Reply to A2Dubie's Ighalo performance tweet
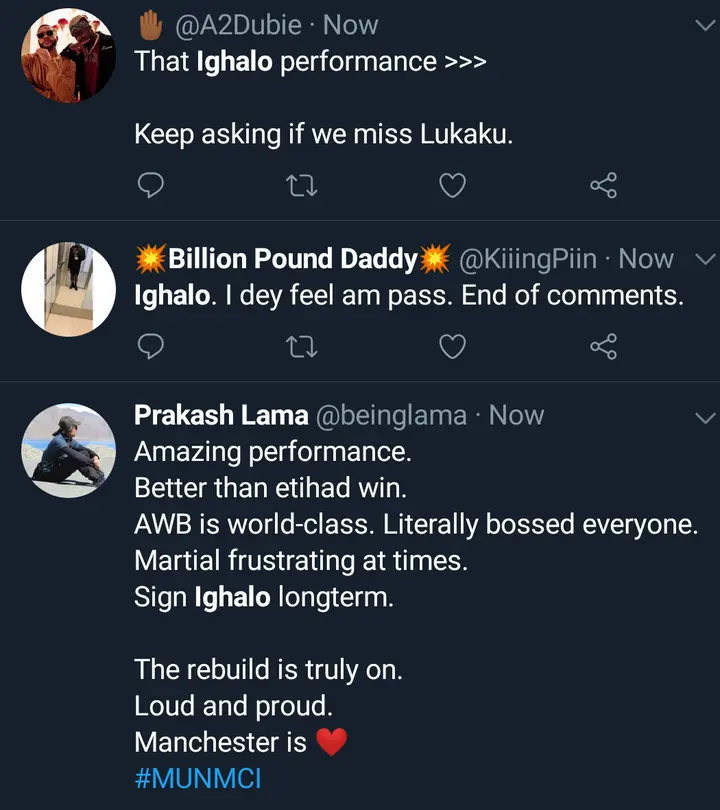The height and width of the screenshot is (810, 720). (x=150, y=185)
